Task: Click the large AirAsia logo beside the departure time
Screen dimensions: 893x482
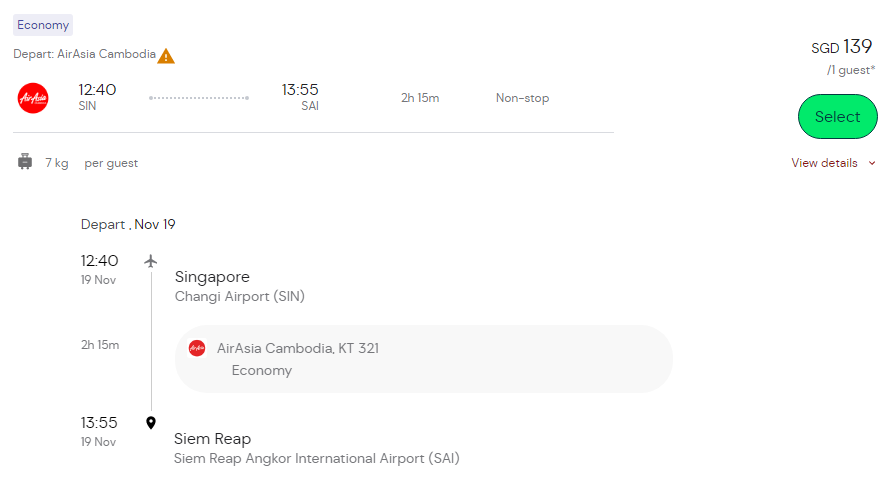Action: point(33,98)
